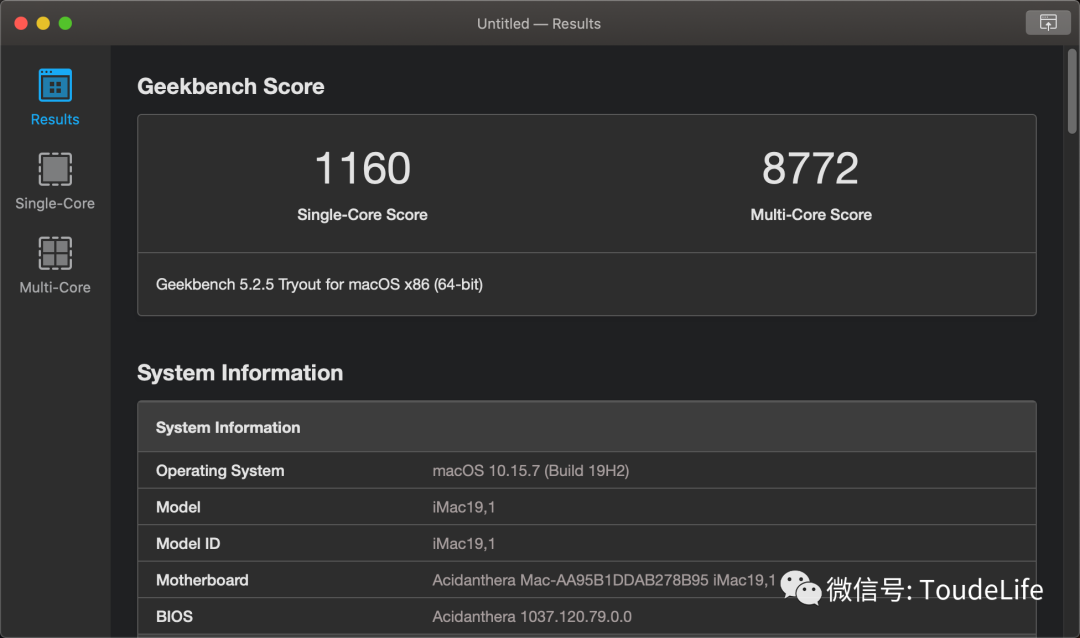Screen dimensions: 1080x638
Task: Open the Multi-Core sidebar section
Action: point(55,265)
